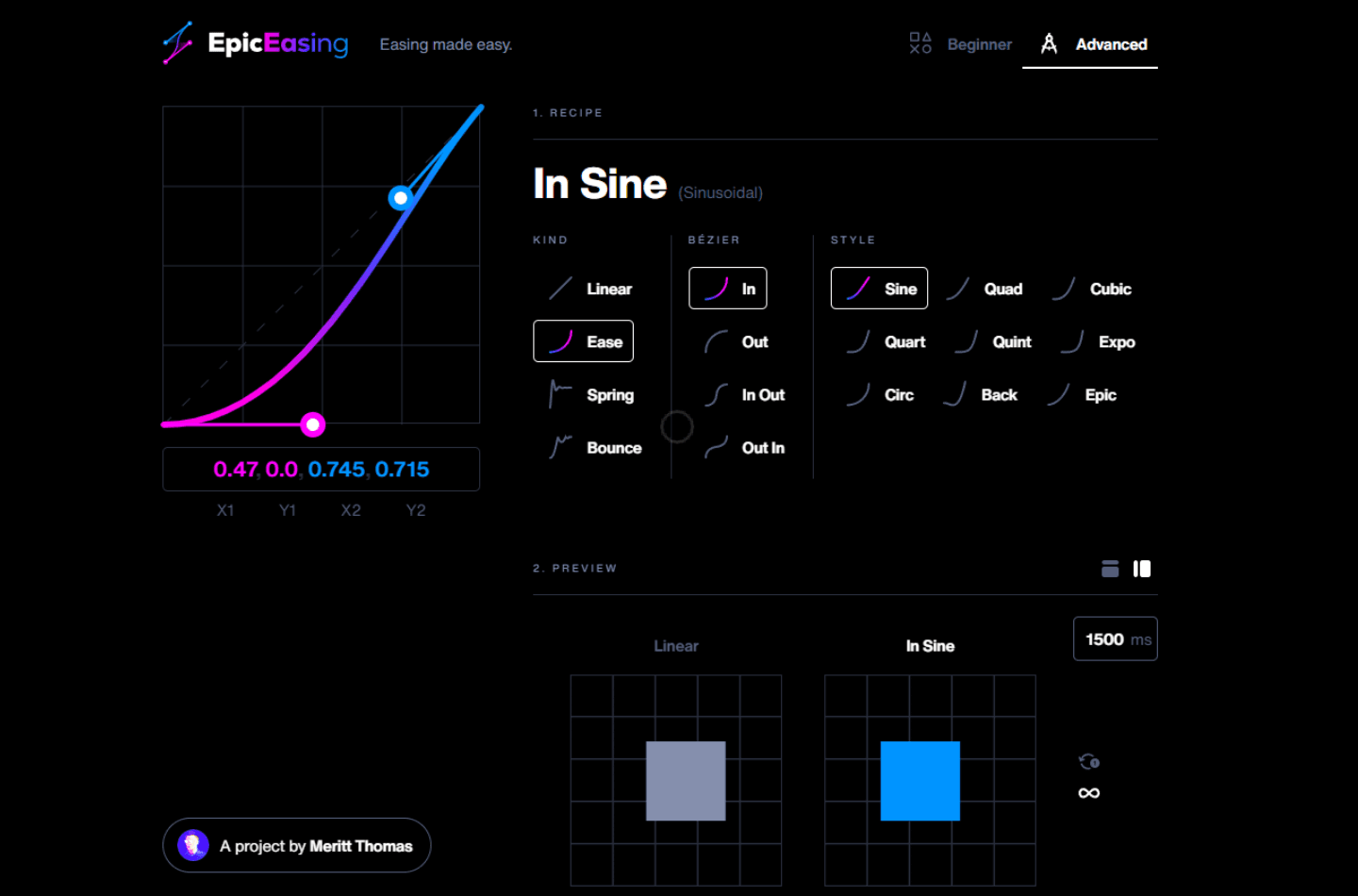Select the Quad style

[x=984, y=289]
